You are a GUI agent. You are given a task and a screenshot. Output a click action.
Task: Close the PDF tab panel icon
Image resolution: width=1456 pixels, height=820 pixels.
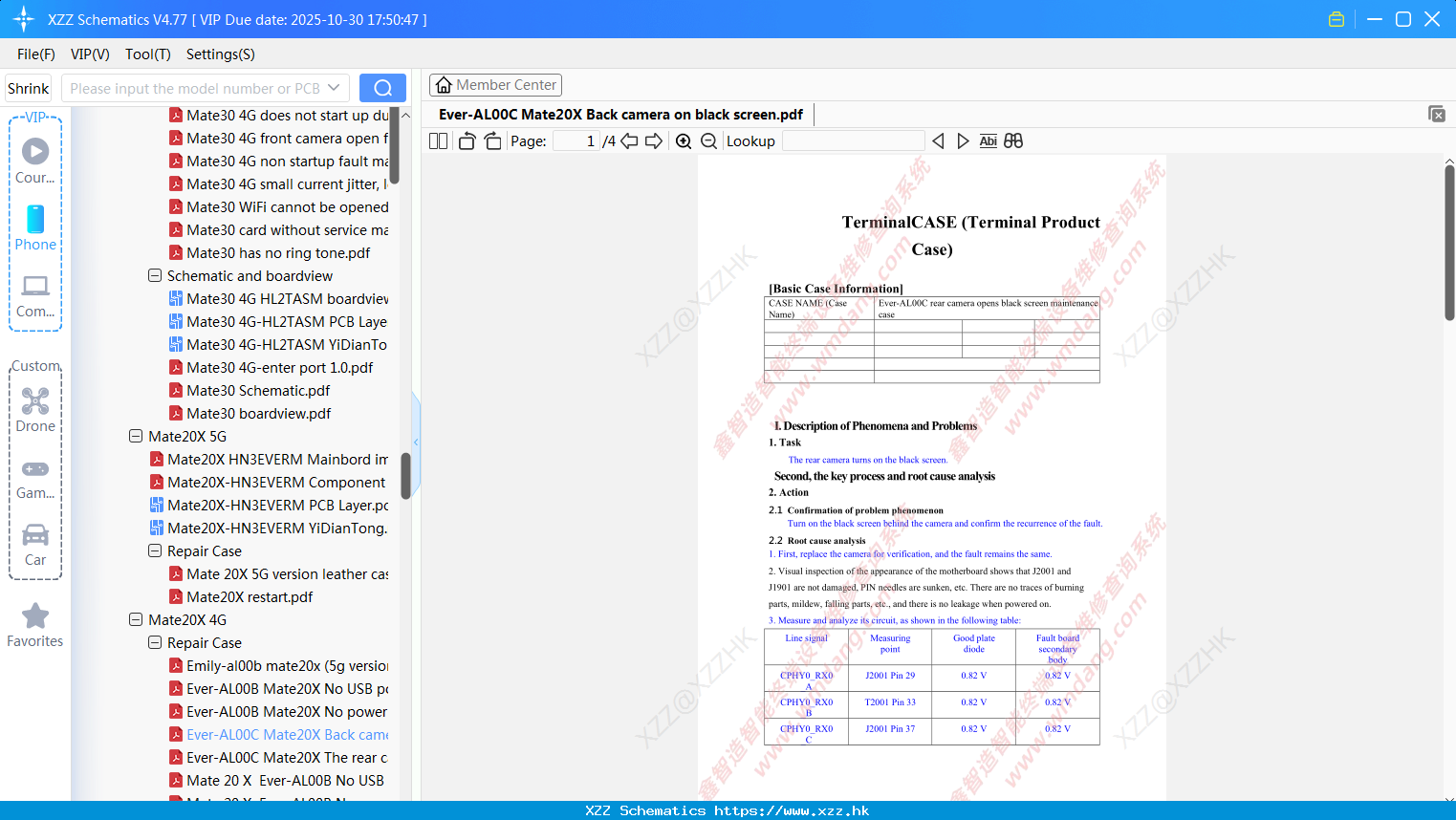click(x=1437, y=114)
